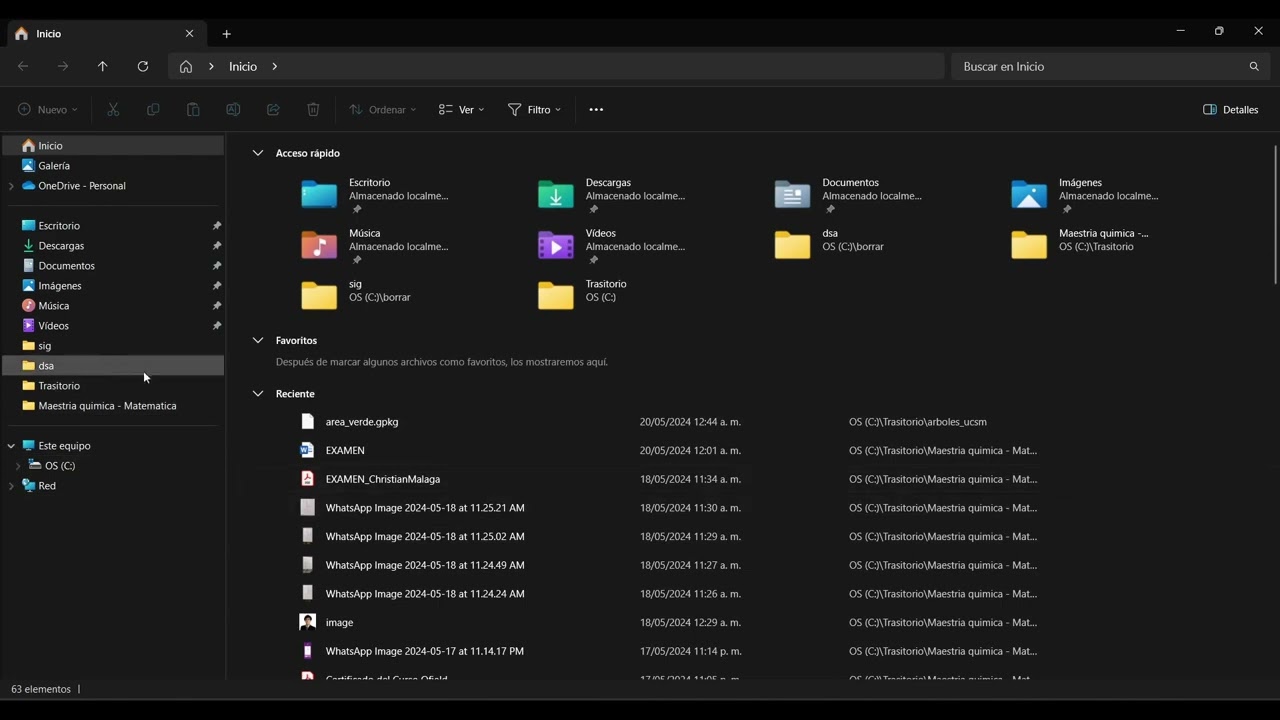Image resolution: width=1280 pixels, height=720 pixels.
Task: Open the Ver dropdown
Action: [x=461, y=110]
